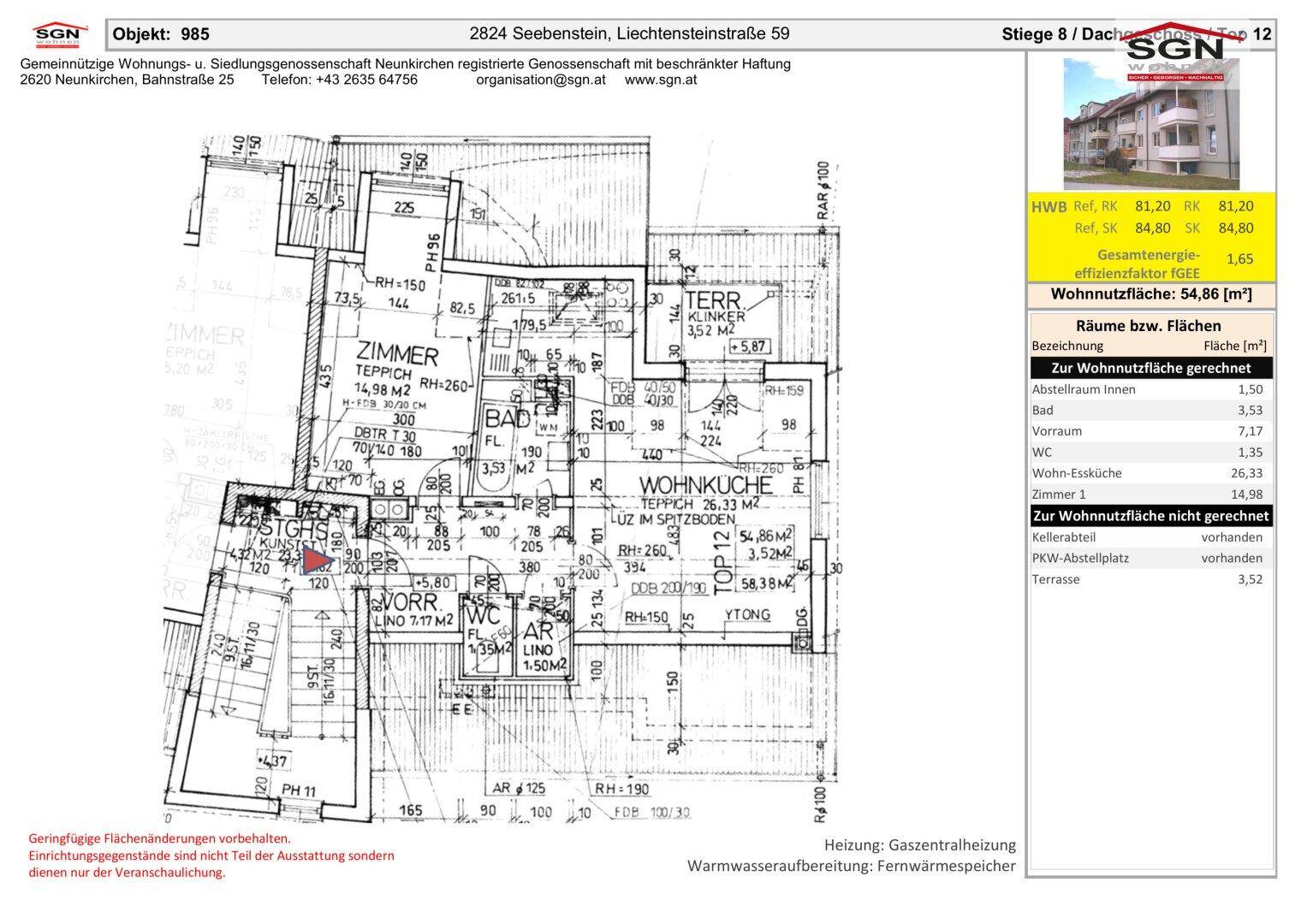Click the '58,38M²' total area in the plan
Image resolution: width=1307 pixels, height=924 pixels.
pyautogui.click(x=769, y=584)
